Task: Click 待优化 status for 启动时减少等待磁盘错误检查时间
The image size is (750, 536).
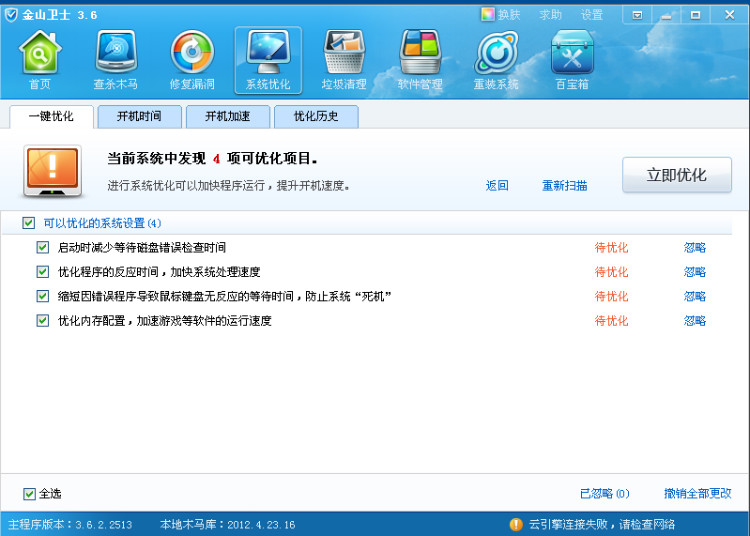Action: coord(611,248)
